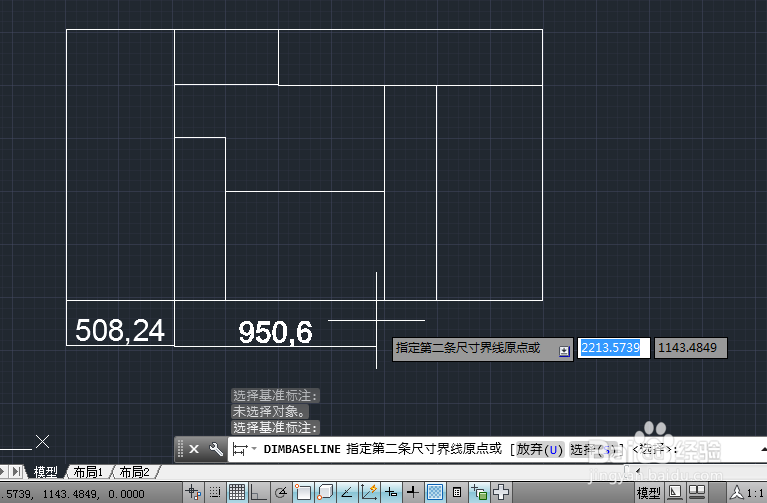The width and height of the screenshot is (767, 503).
Task: Choose the 选择(S) command option
Action: pos(593,449)
